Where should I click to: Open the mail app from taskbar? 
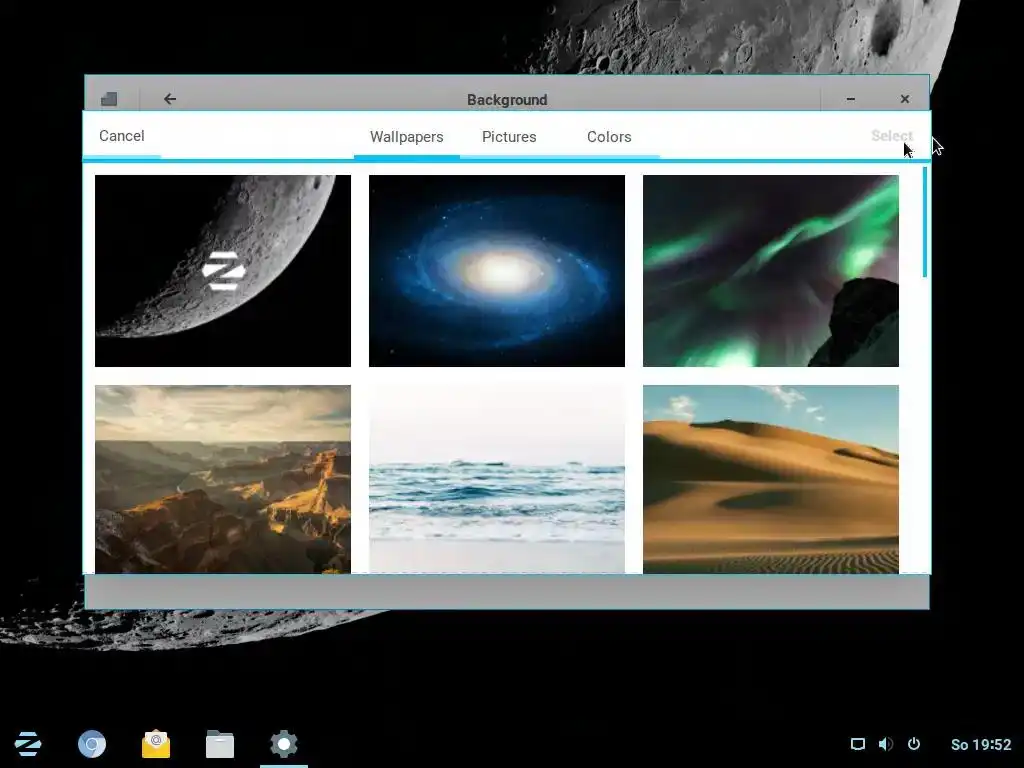(156, 744)
